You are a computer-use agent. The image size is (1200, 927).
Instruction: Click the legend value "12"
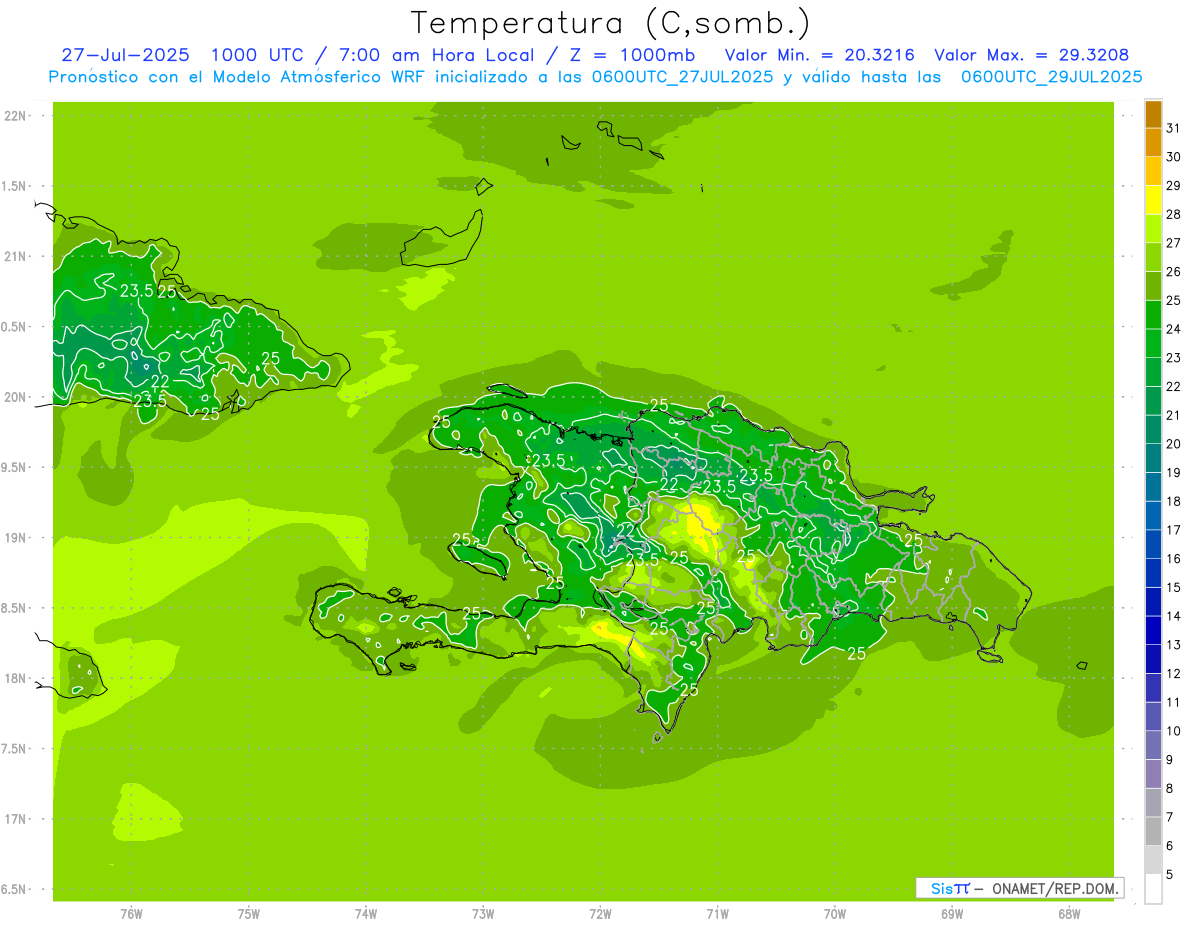point(1173,673)
